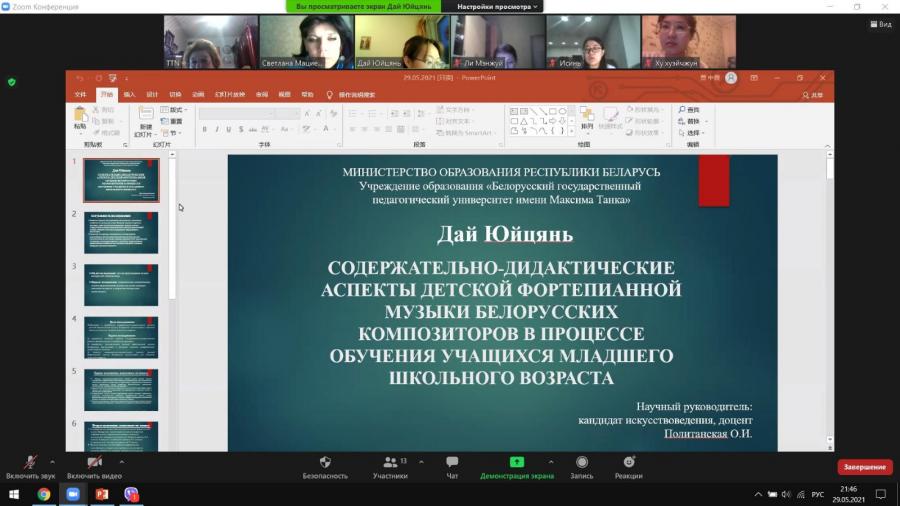This screenshot has width=900, height=506.
Task: Open Chrome from the Windows taskbar
Action: coord(44,494)
